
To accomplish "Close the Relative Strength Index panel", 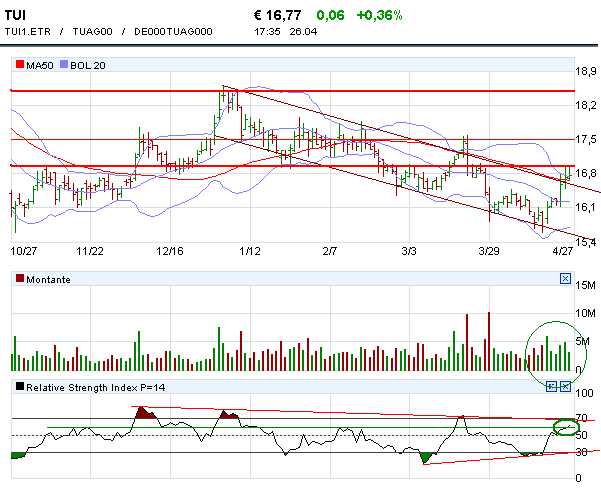I will pos(565,386).
